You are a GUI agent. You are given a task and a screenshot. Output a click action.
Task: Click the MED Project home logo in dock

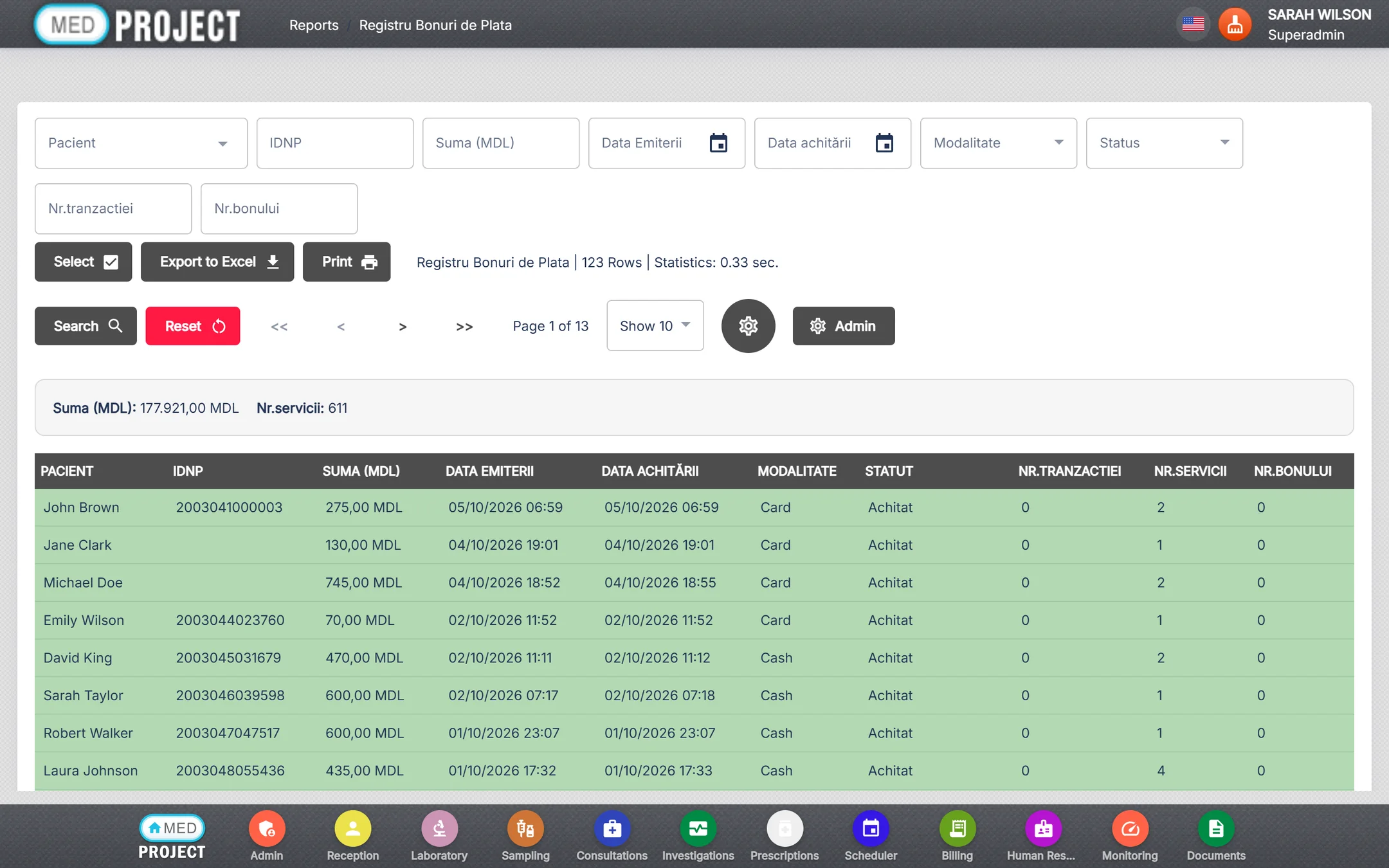[x=172, y=837]
